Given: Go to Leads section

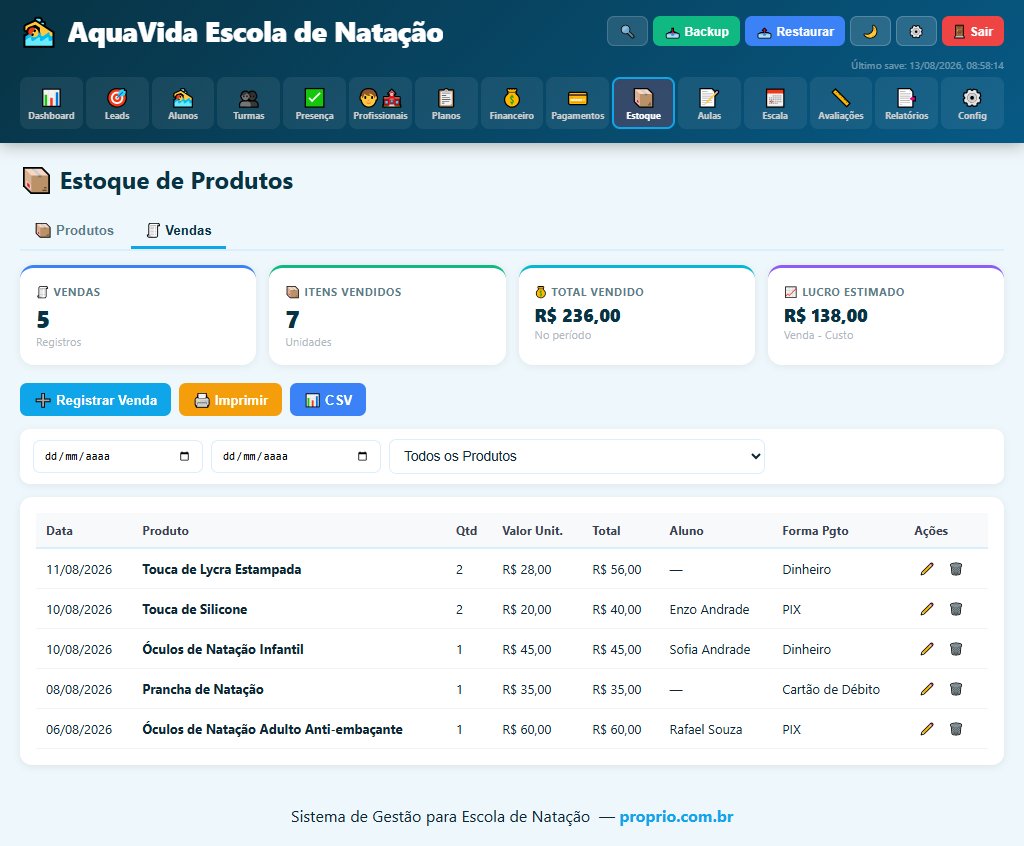Looking at the screenshot, I should click(117, 103).
